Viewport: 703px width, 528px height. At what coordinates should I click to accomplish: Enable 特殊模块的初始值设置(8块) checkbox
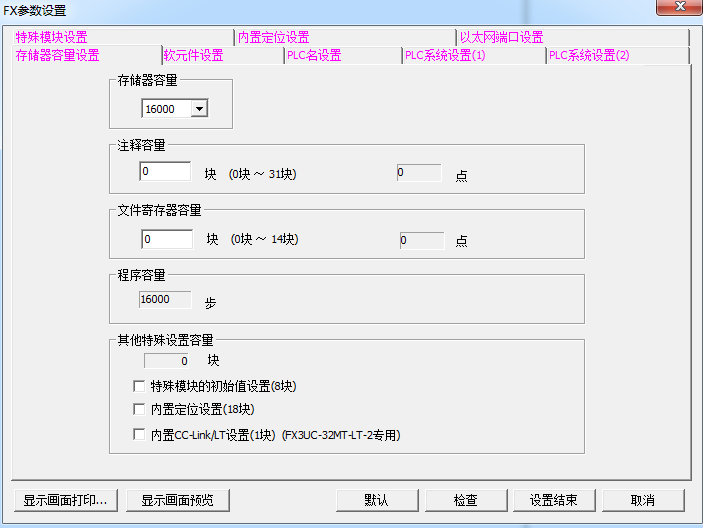139,386
